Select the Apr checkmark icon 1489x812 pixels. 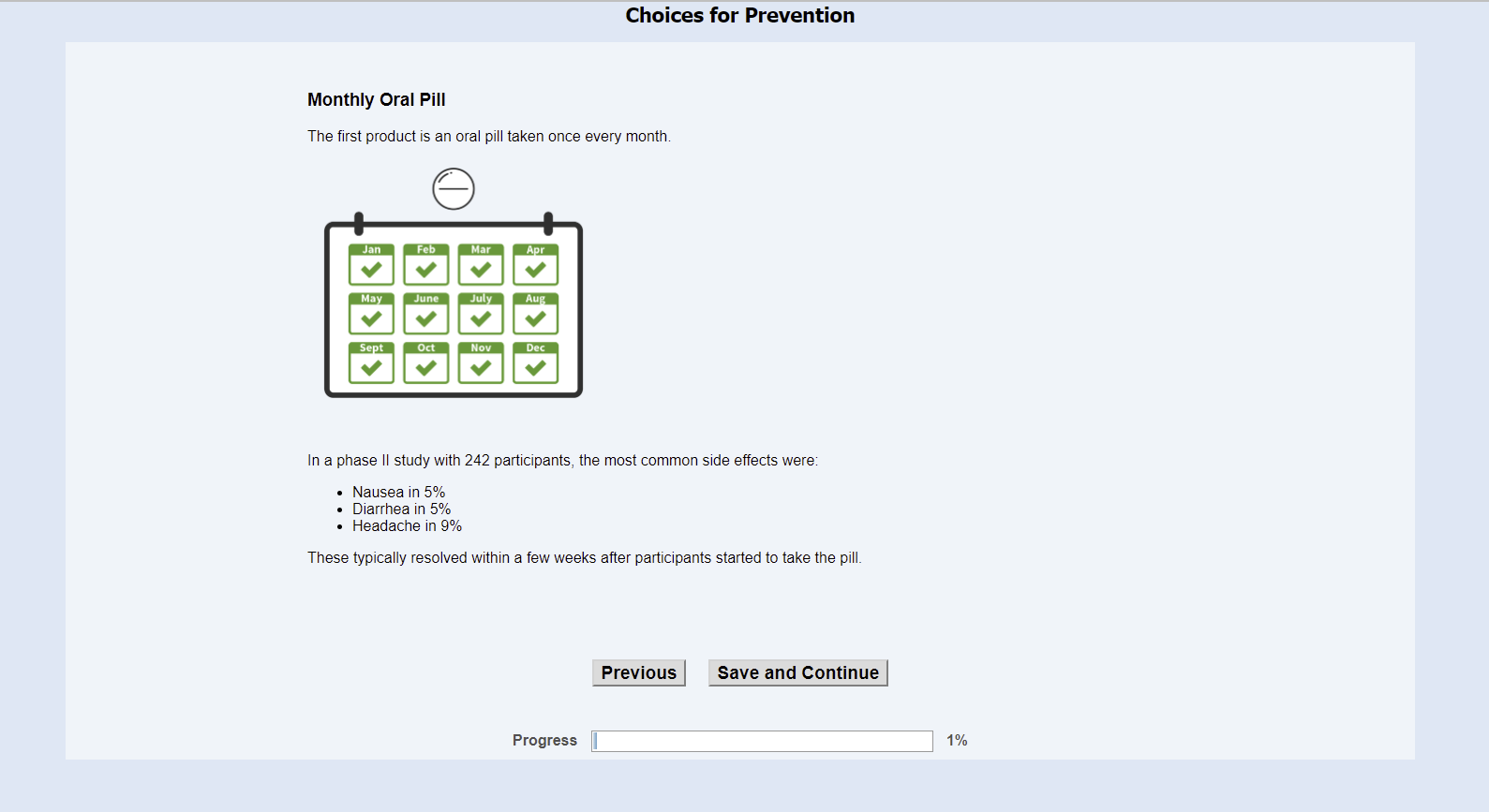[535, 265]
